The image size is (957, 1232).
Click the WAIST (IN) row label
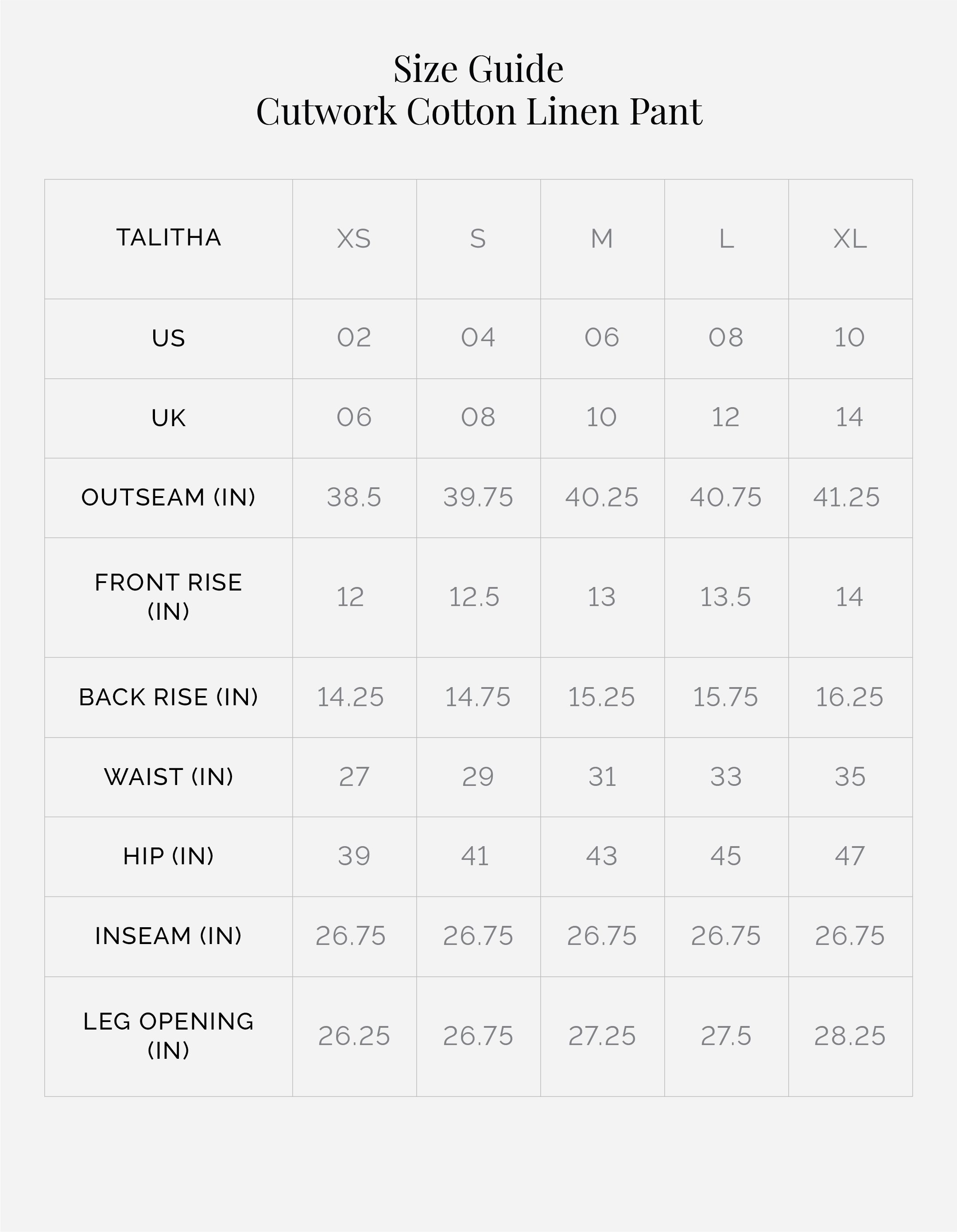pos(169,777)
